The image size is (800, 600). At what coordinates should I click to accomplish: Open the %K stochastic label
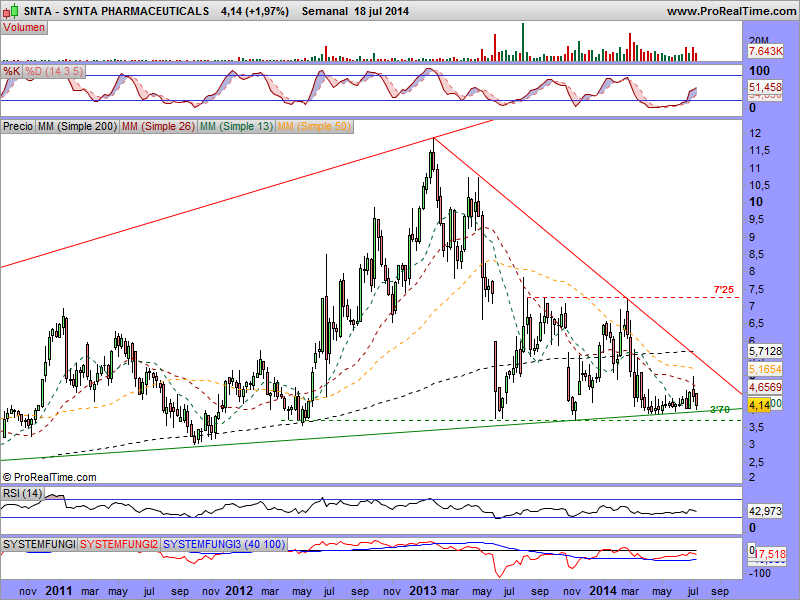click(x=11, y=71)
